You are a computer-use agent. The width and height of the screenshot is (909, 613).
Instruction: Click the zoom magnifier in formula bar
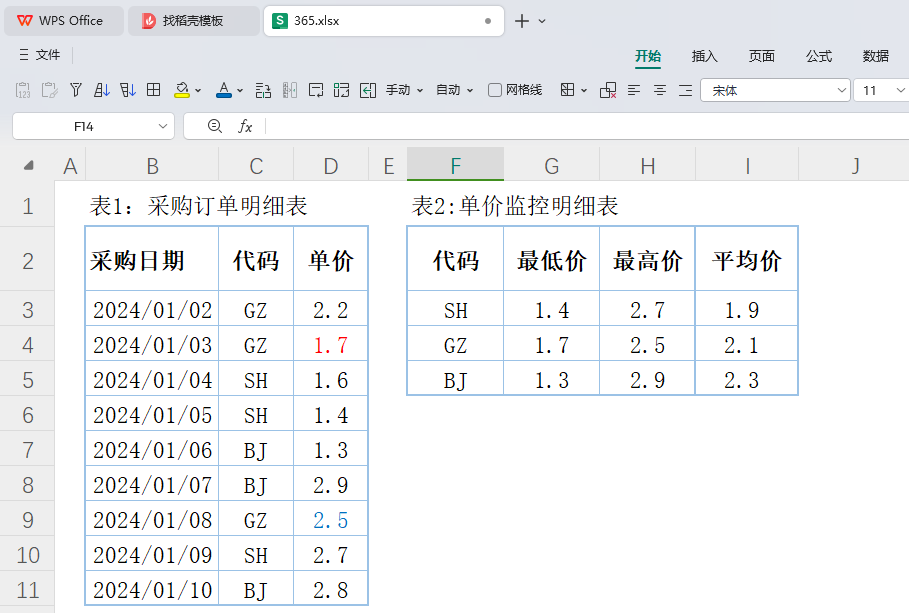click(x=214, y=126)
